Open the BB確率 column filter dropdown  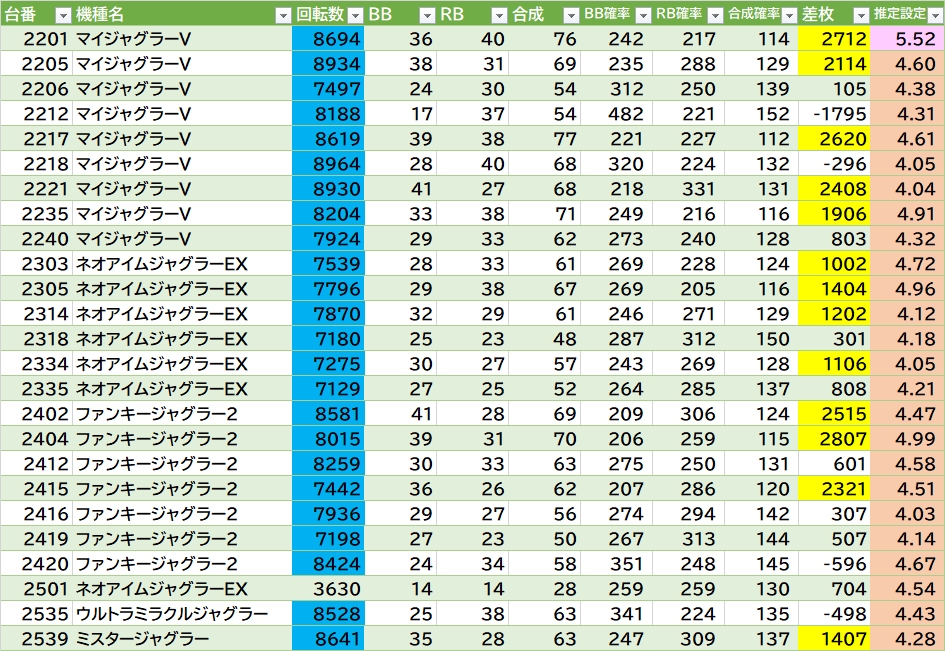click(643, 16)
